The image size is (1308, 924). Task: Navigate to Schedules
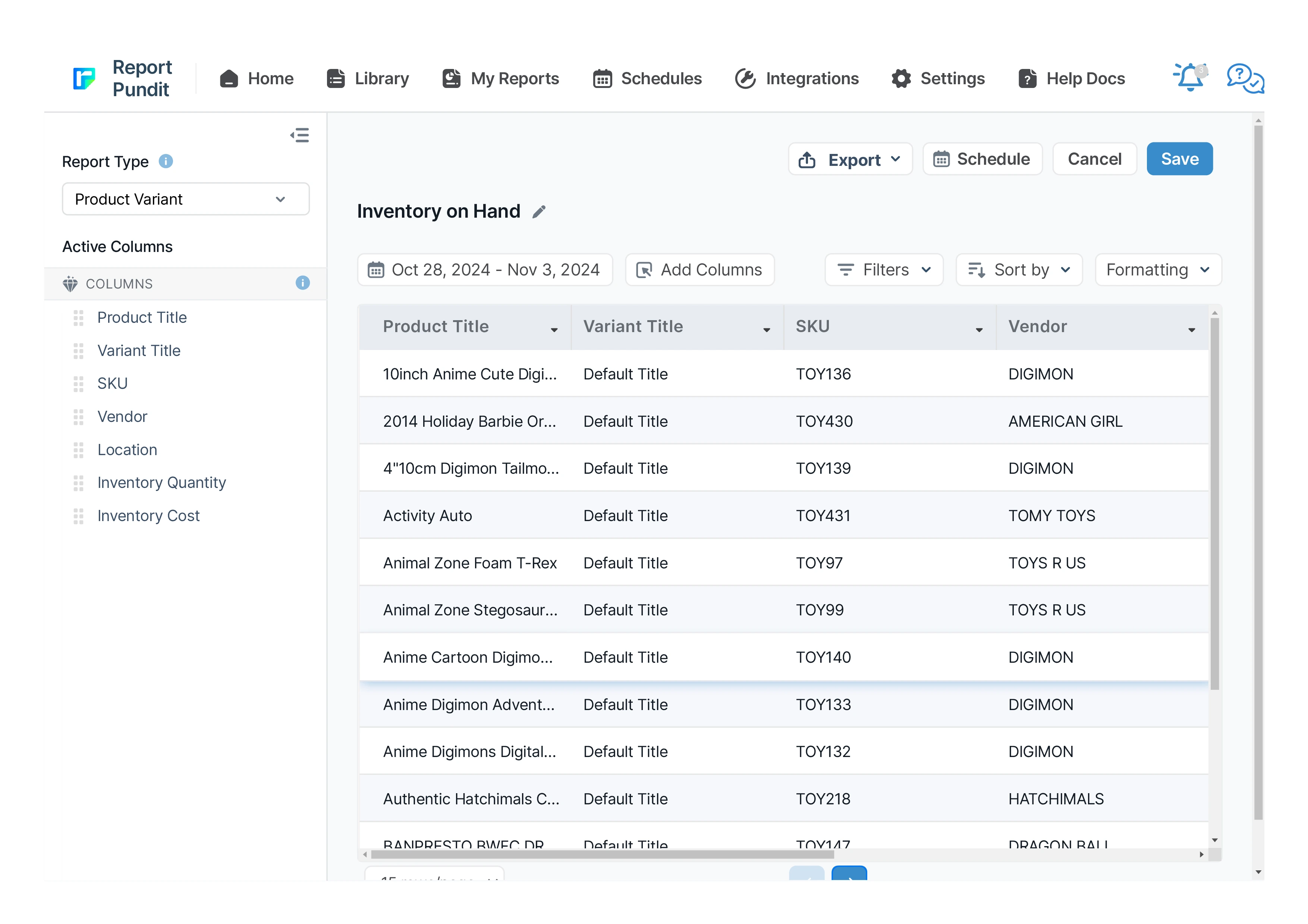[647, 79]
